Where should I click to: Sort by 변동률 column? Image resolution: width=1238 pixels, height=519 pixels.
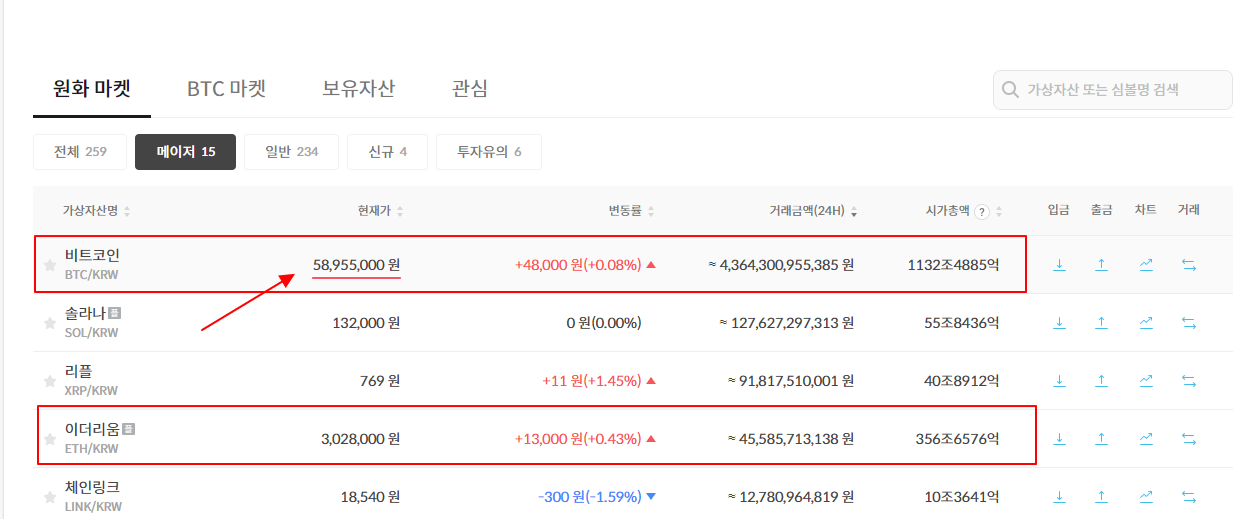[x=631, y=211]
